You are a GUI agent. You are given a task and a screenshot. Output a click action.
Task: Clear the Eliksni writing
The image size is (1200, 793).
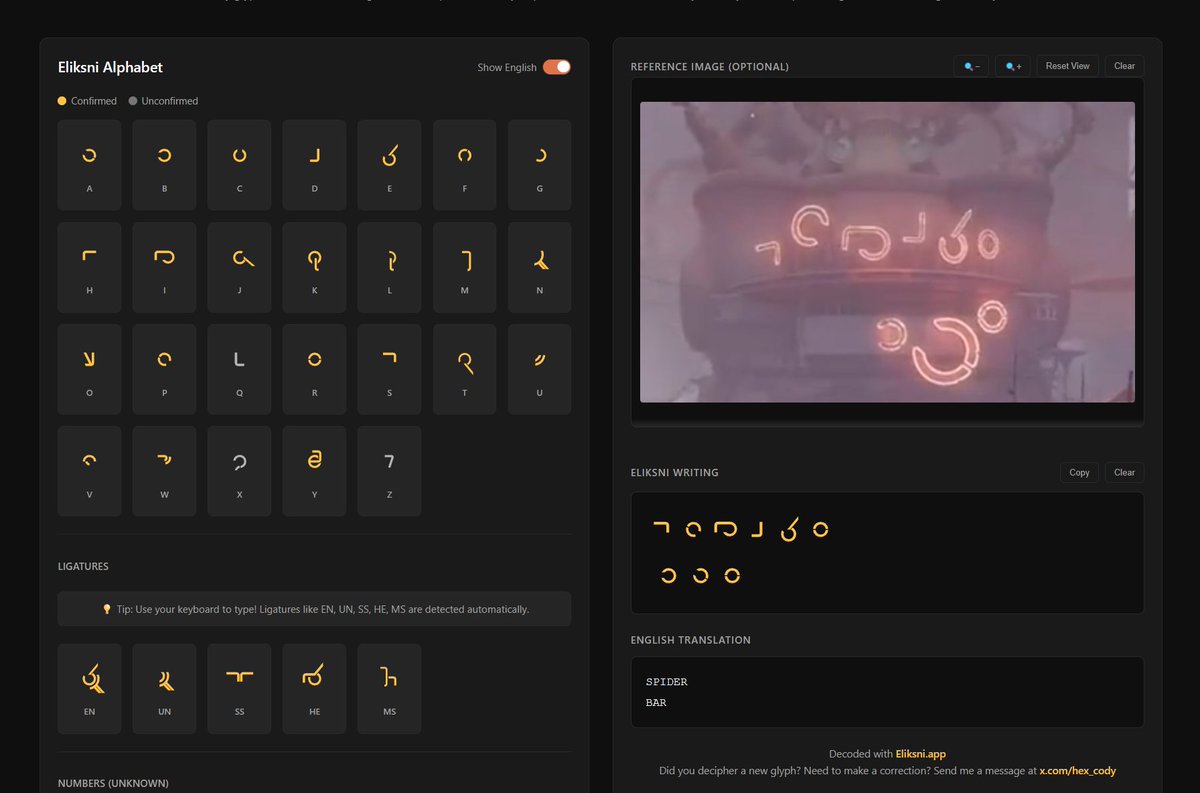[x=1124, y=472]
